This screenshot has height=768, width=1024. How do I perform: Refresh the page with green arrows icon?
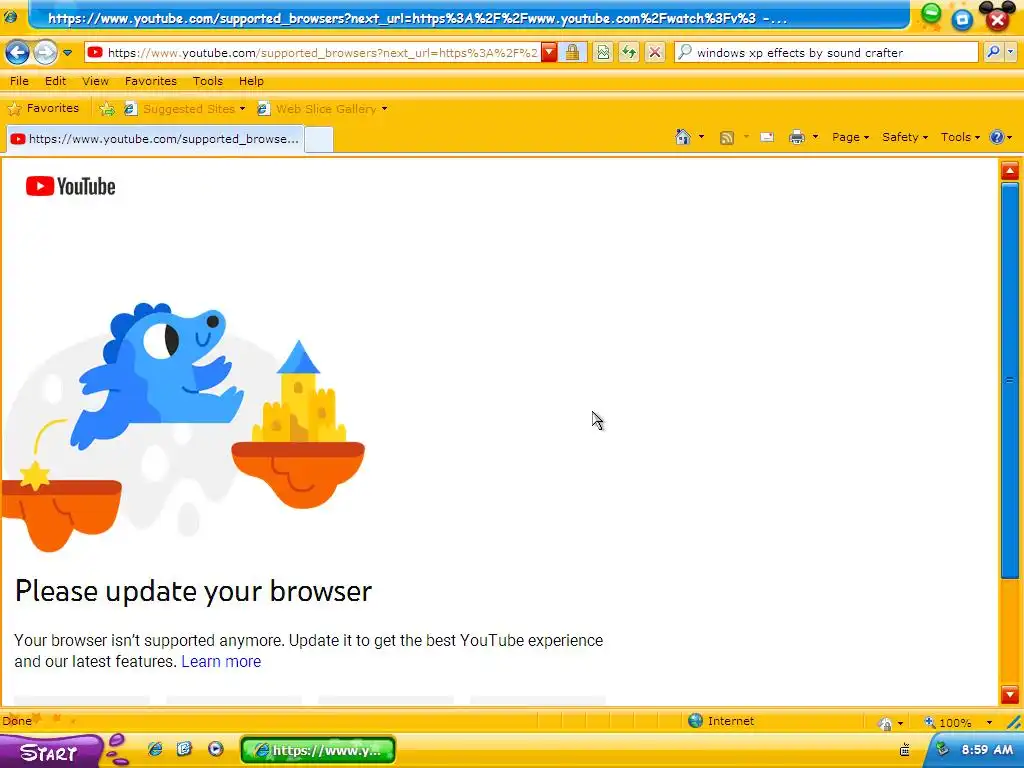point(629,52)
